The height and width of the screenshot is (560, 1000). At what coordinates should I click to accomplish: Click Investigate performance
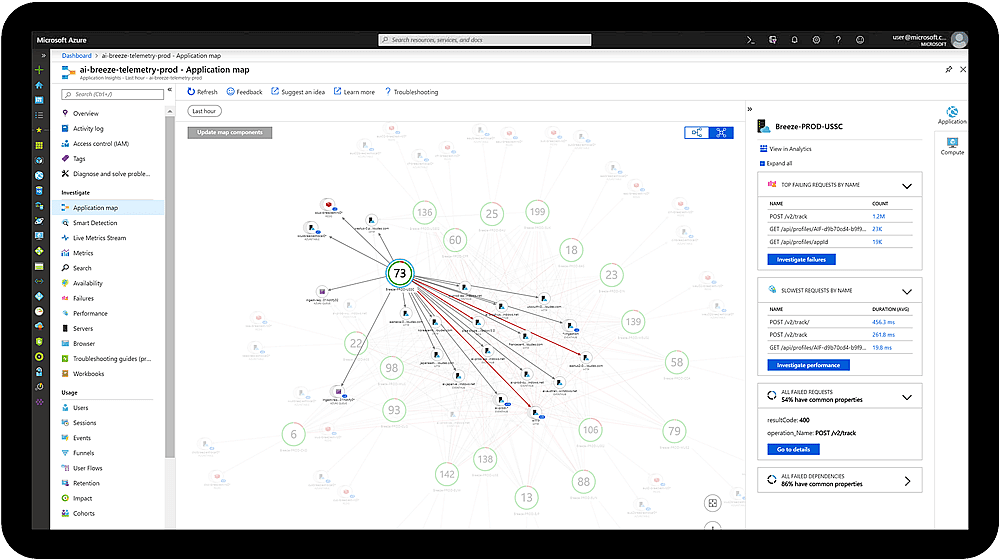(808, 365)
